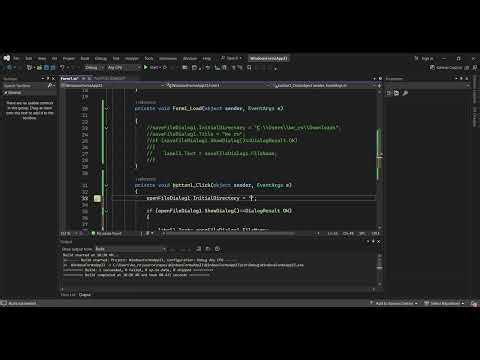Open the class navigation dropdown in editor
This screenshot has height=360, width=480.
click(x=219, y=86)
